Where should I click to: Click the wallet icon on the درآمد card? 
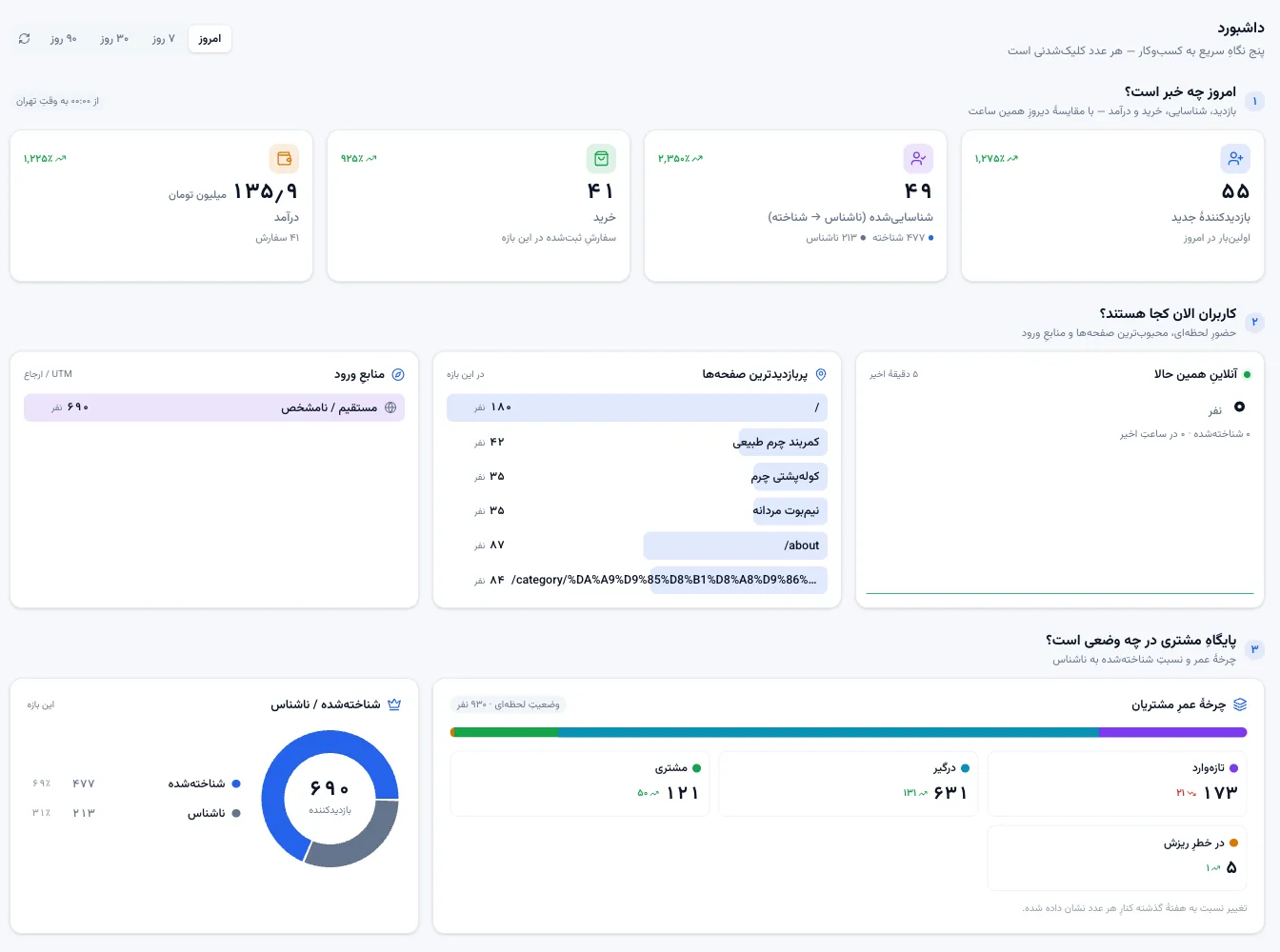tap(284, 158)
